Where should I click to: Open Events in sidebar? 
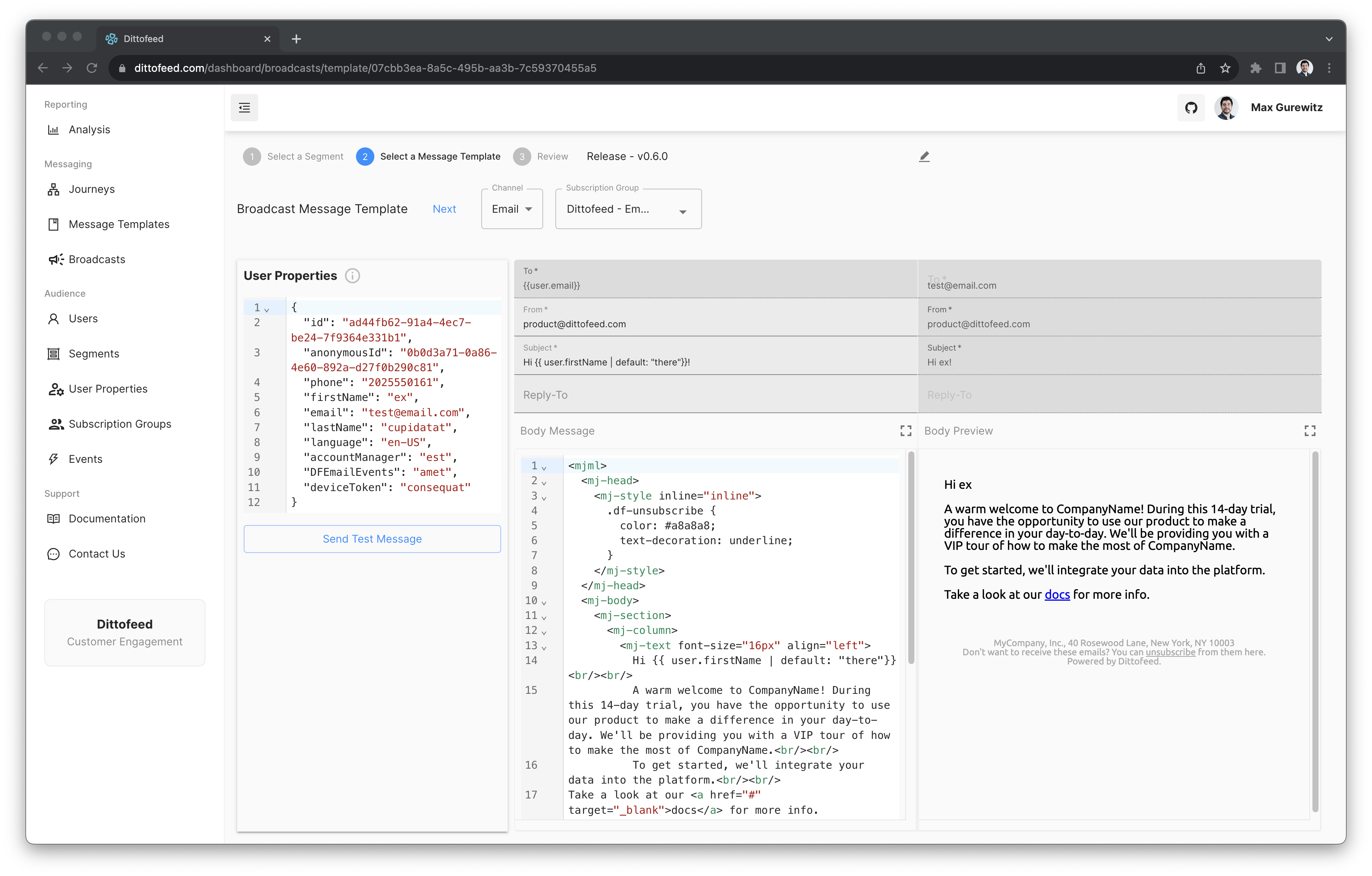pyautogui.click(x=86, y=459)
